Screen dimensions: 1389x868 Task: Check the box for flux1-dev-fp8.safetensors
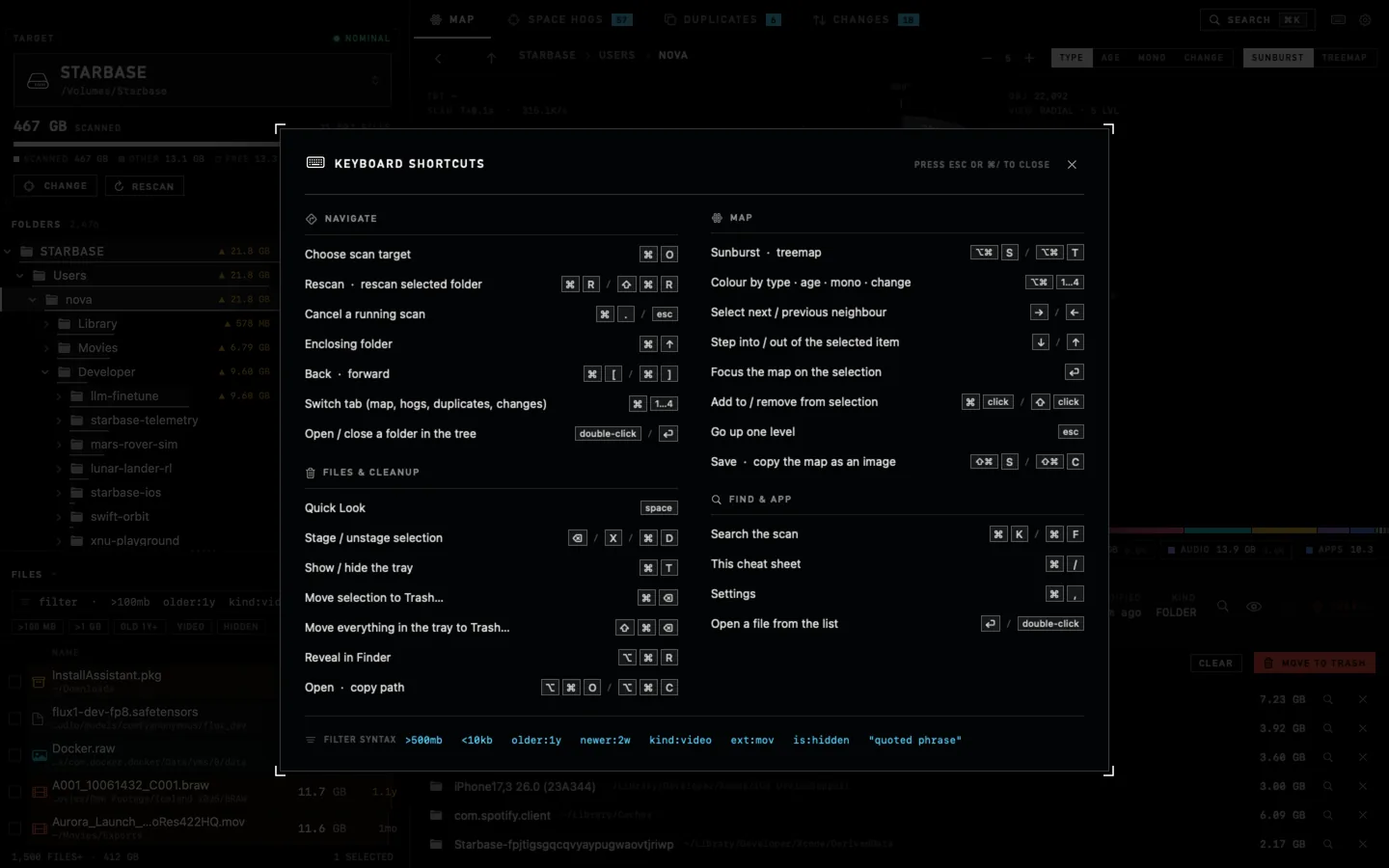click(x=14, y=719)
